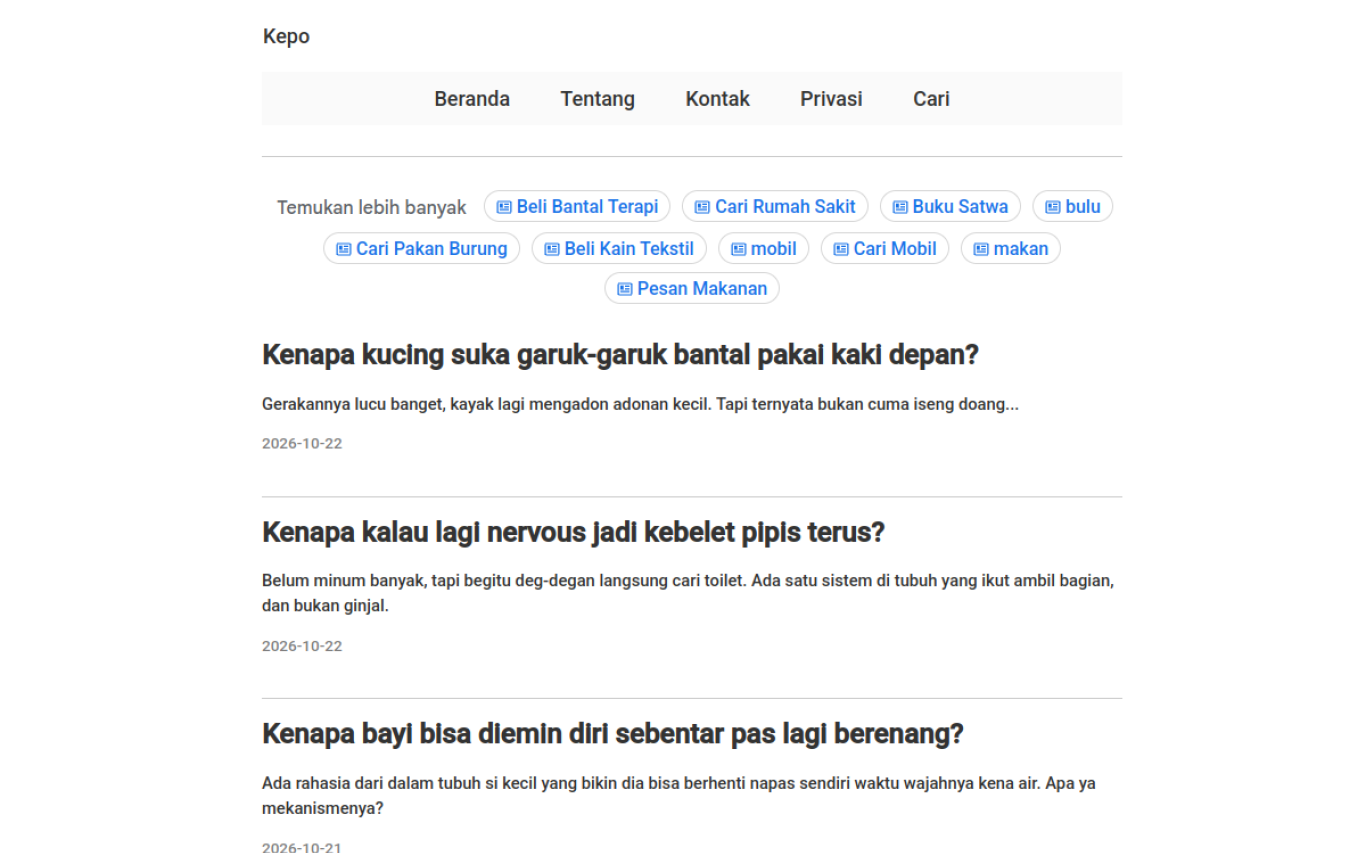This screenshot has width=1366, height=853.
Task: Click the excerpt starting 'Gerakannya lucu banget'
Action: pyautogui.click(x=640, y=405)
